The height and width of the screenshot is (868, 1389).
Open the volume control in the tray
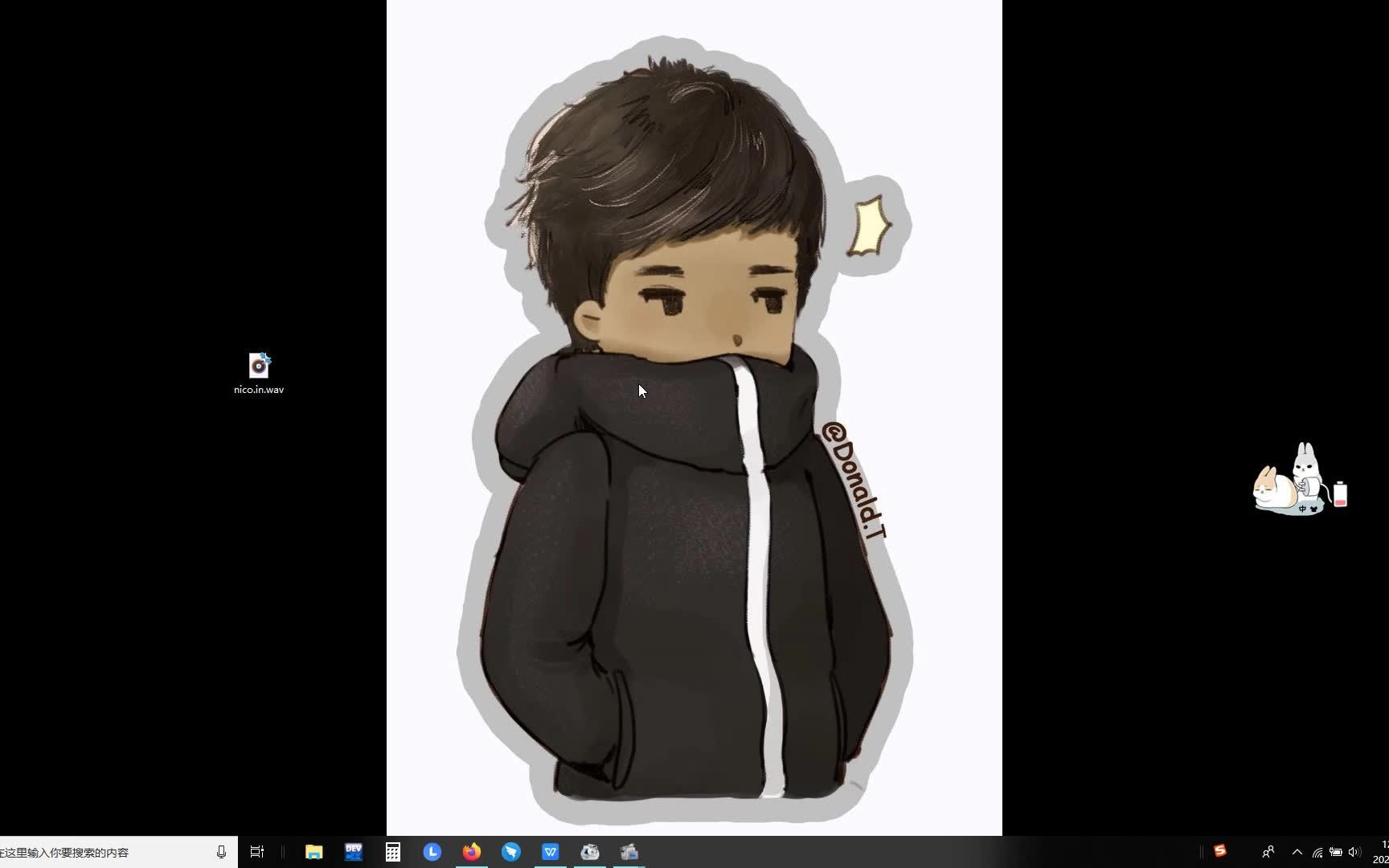(1357, 851)
